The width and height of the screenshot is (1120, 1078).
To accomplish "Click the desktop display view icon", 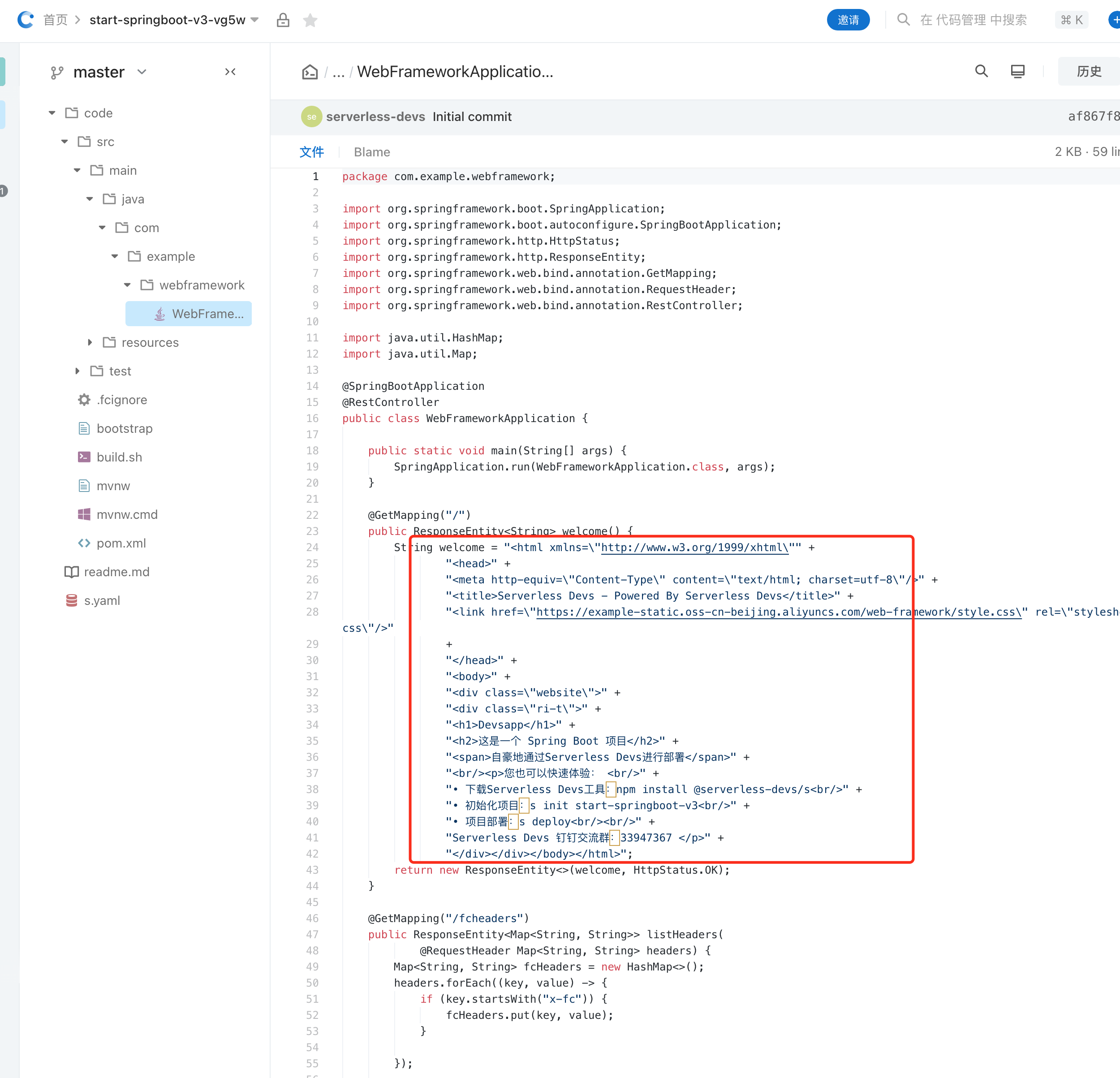I will pyautogui.click(x=1018, y=71).
